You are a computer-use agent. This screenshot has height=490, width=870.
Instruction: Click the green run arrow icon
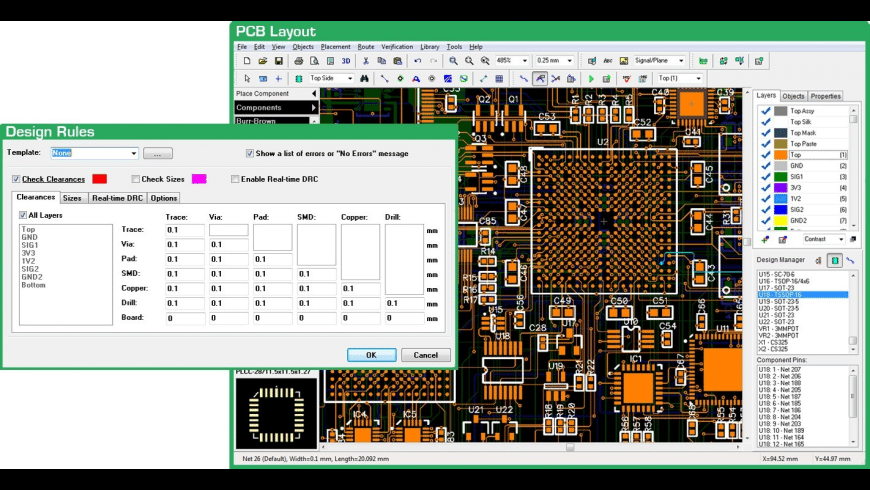pos(591,78)
